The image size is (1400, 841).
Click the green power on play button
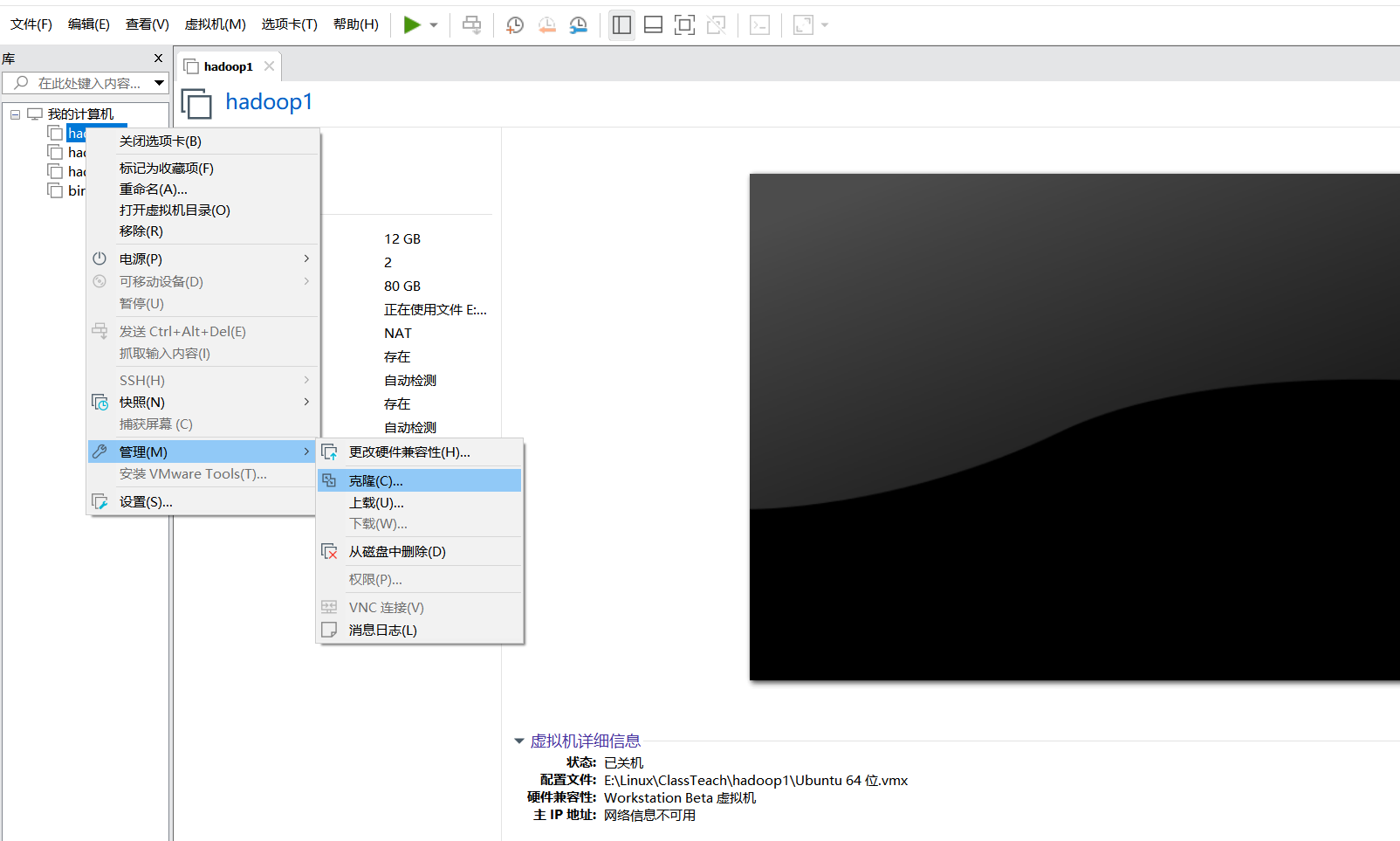[x=412, y=25]
